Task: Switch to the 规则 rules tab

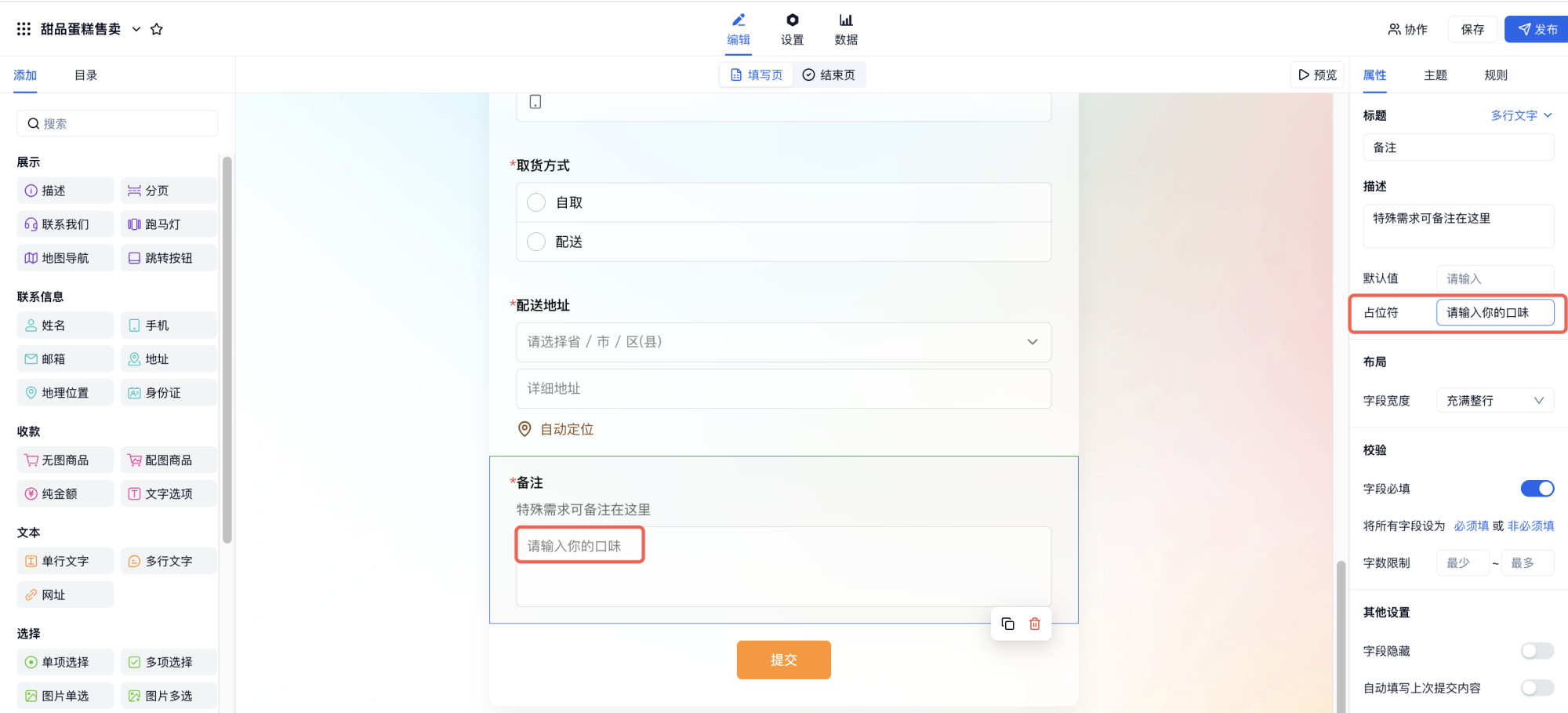Action: click(x=1496, y=75)
